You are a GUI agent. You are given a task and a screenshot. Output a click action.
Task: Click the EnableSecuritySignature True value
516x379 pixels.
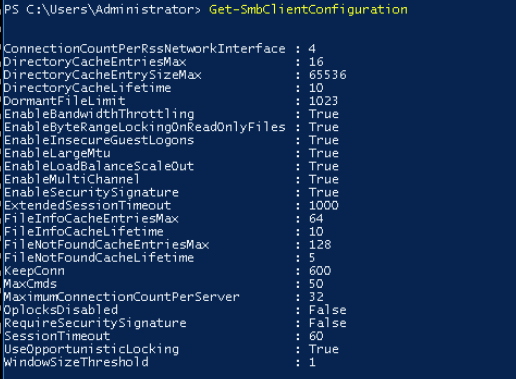click(324, 192)
